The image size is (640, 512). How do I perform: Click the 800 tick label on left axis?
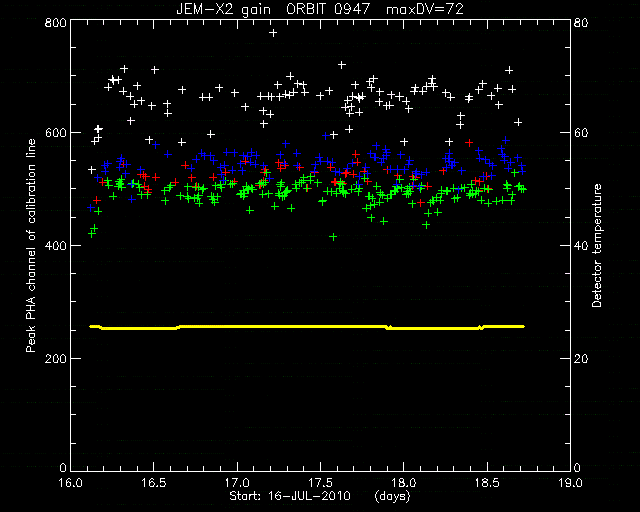[x=55, y=22]
